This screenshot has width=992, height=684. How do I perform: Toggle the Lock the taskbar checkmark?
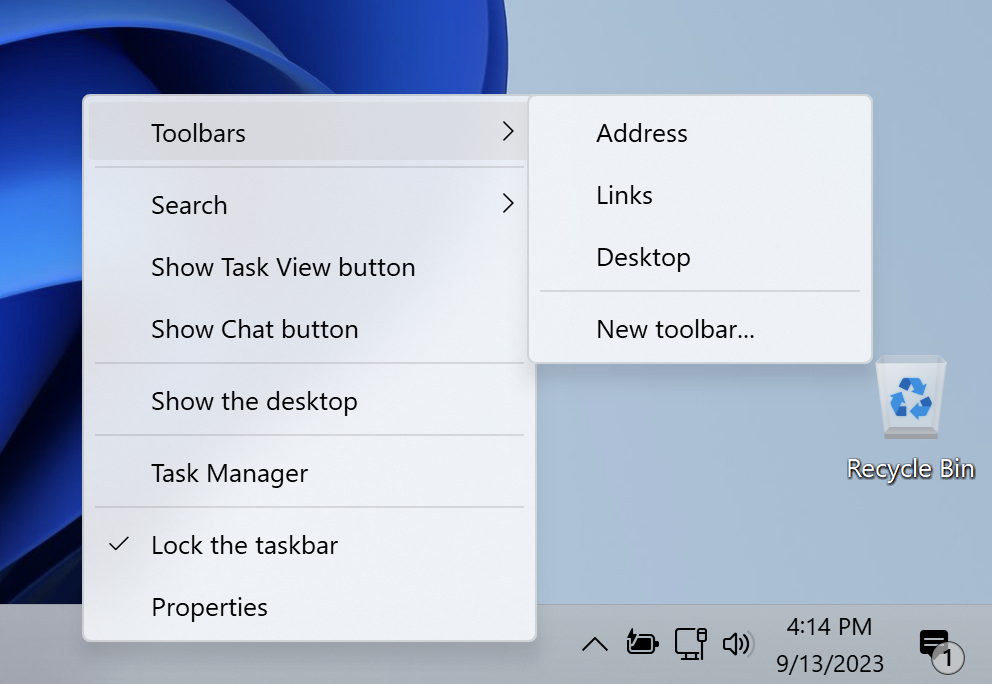tap(119, 545)
